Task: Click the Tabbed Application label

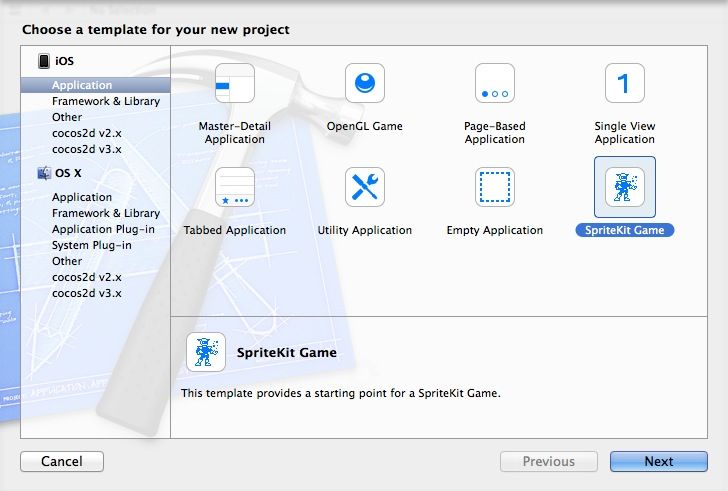Action: tap(235, 230)
